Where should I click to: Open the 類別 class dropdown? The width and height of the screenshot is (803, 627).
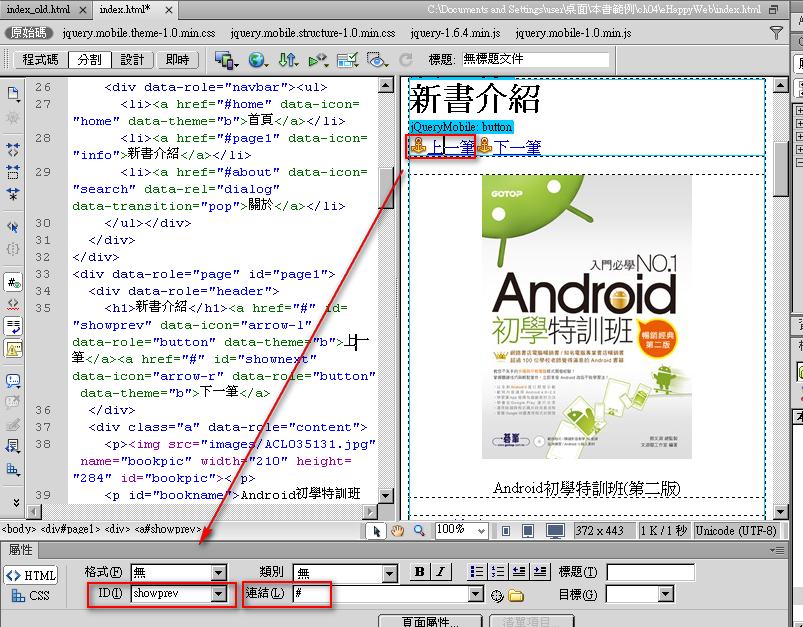(390, 573)
